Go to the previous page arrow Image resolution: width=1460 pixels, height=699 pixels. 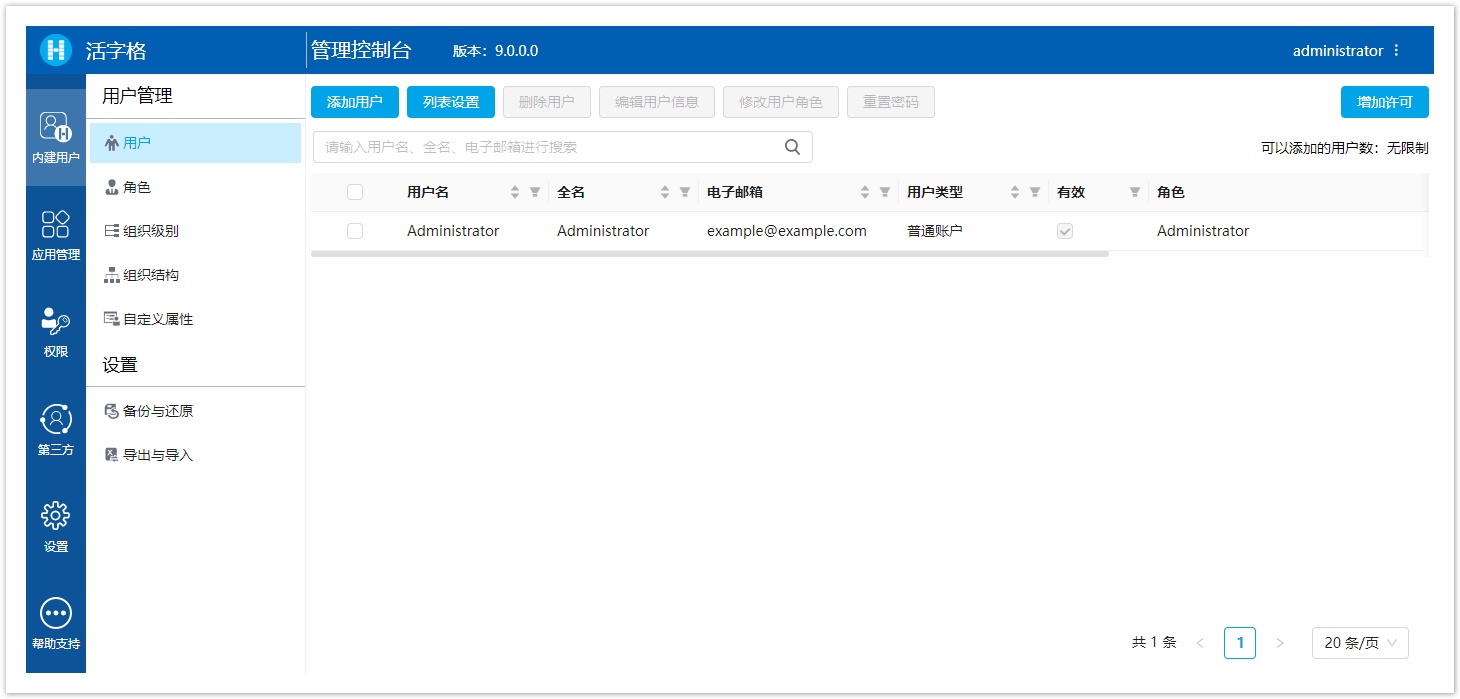click(x=1200, y=643)
